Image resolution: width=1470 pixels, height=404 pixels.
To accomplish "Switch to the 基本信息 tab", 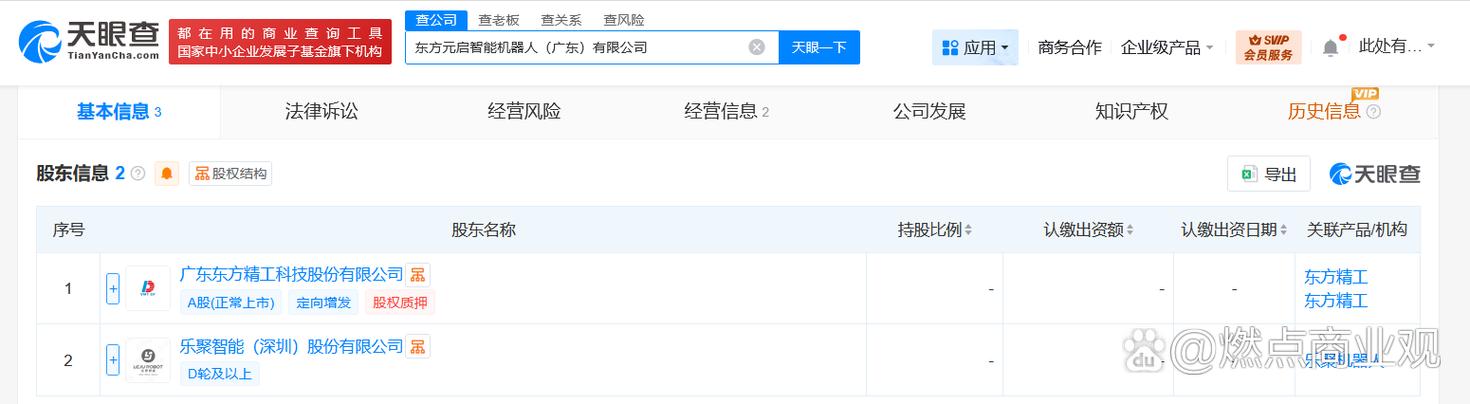I will (x=119, y=112).
